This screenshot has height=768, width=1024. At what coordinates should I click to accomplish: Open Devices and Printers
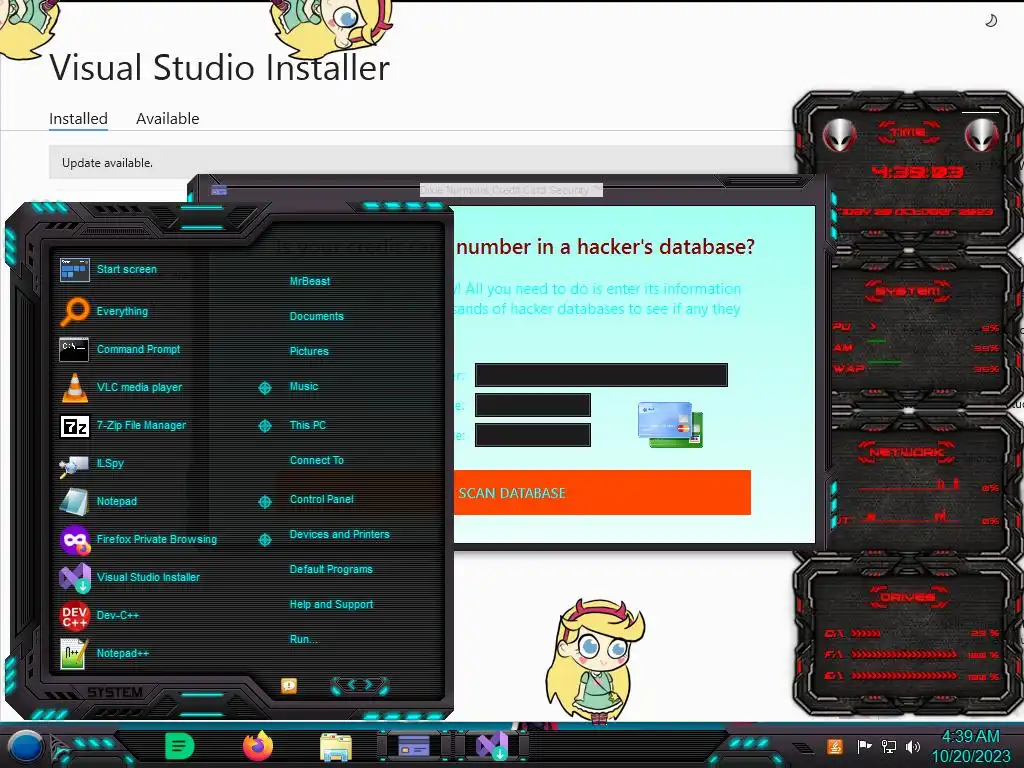point(339,534)
